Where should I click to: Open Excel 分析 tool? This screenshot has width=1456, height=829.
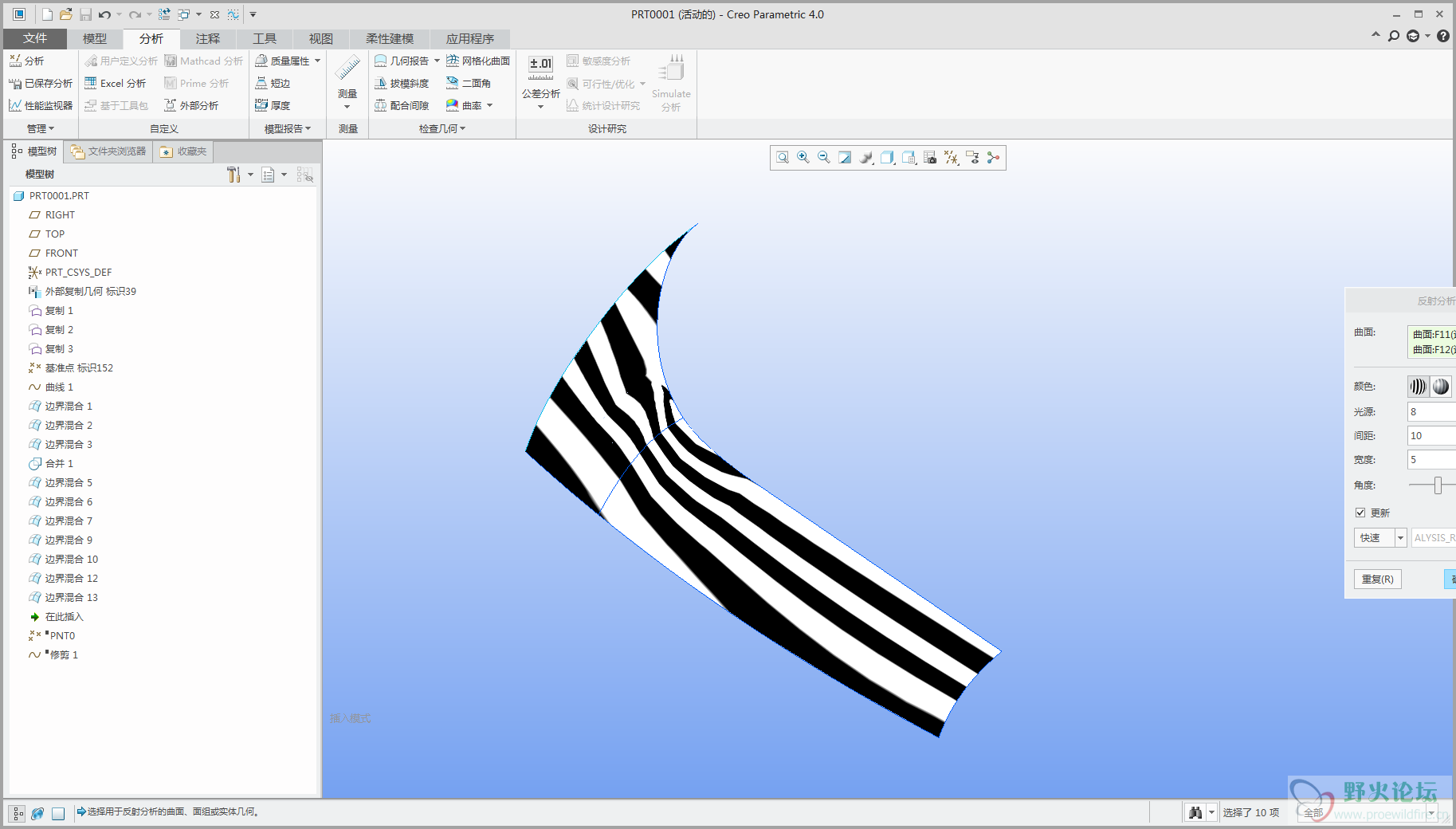pos(116,83)
